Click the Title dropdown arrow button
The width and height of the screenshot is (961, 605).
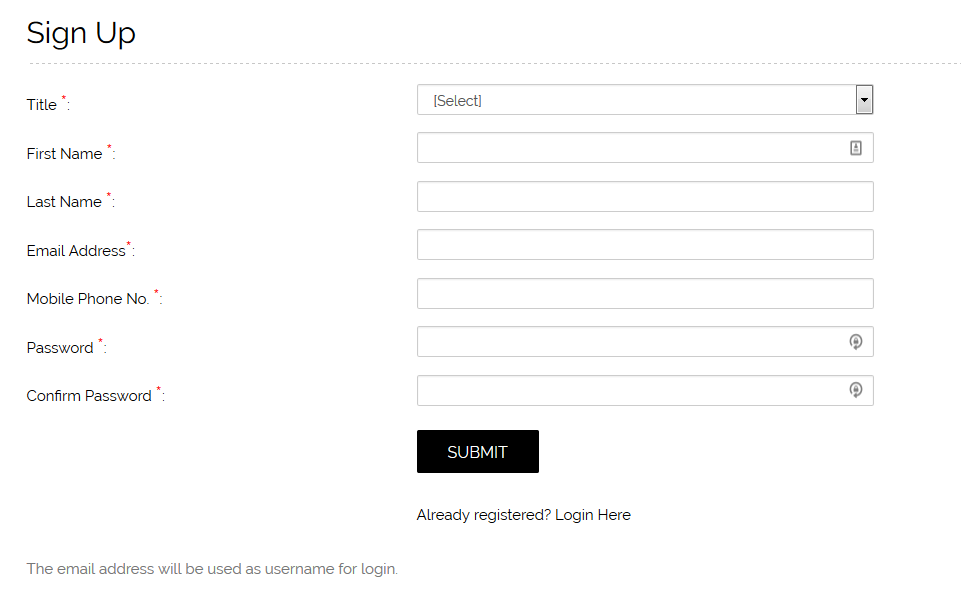(864, 100)
